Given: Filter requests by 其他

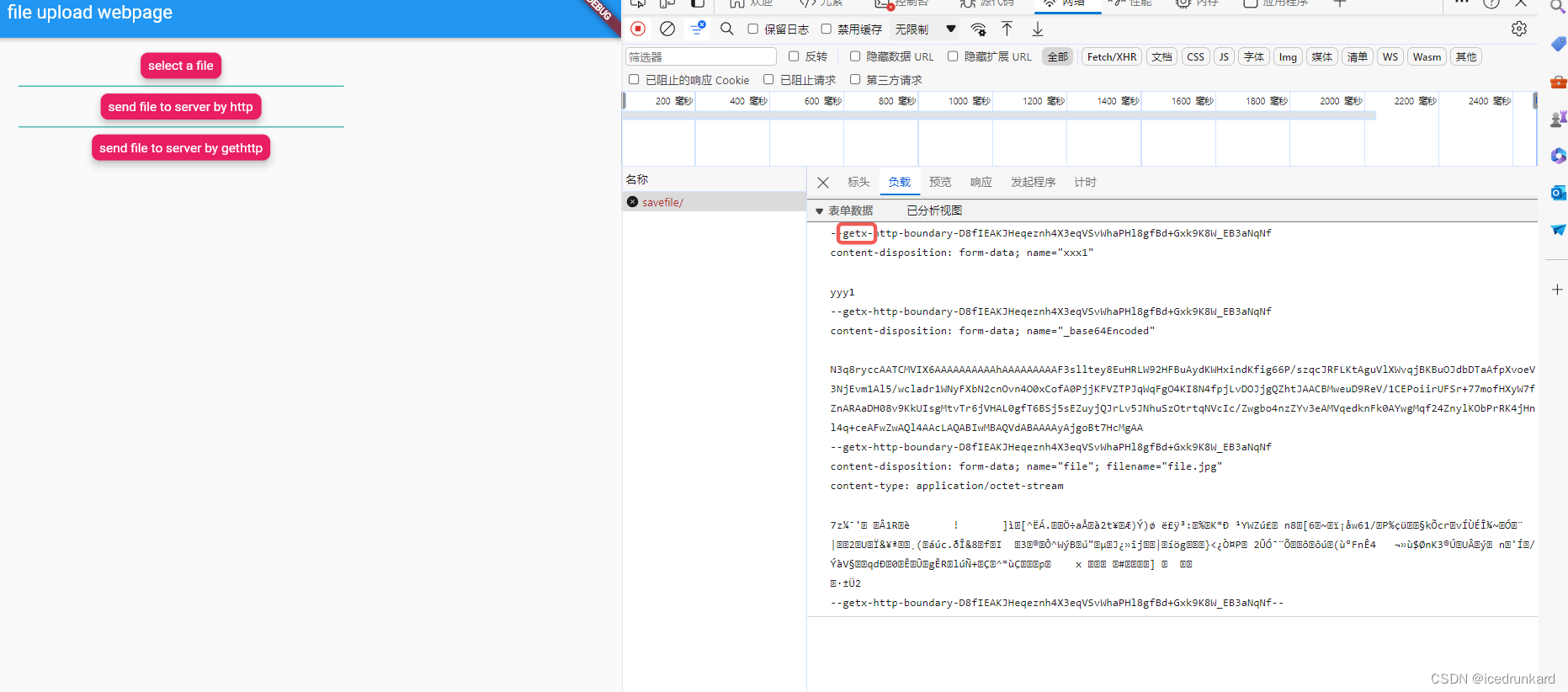Looking at the screenshot, I should [1466, 56].
